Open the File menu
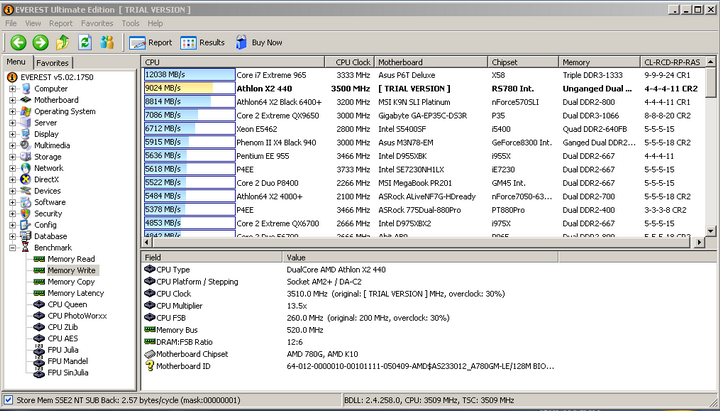Screen dimensions: 720x411 (11, 23)
